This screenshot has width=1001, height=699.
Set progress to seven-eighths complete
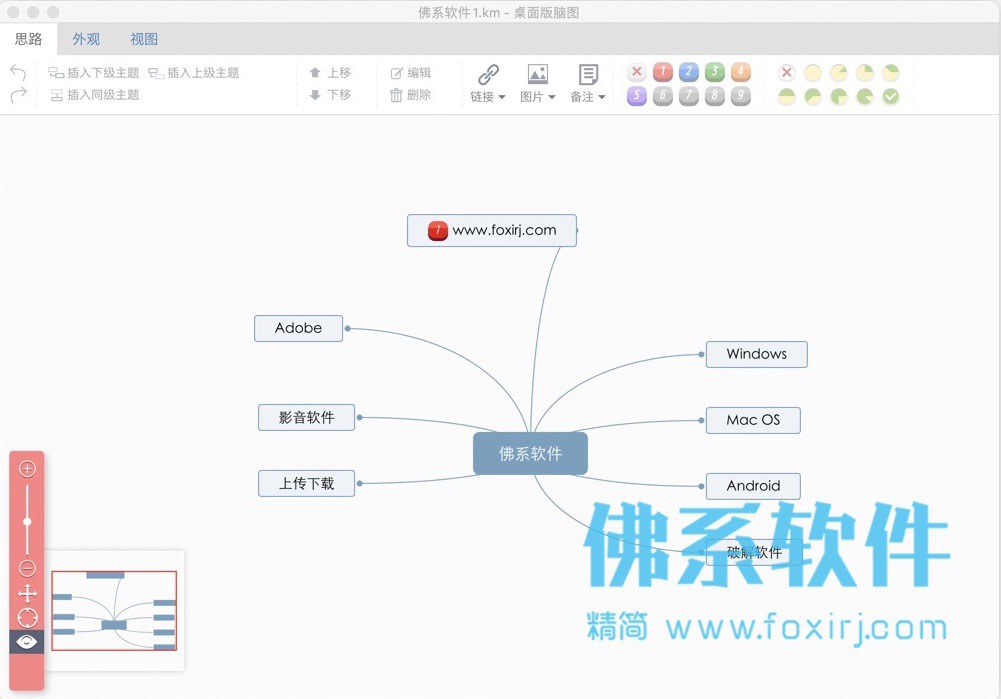(x=864, y=96)
